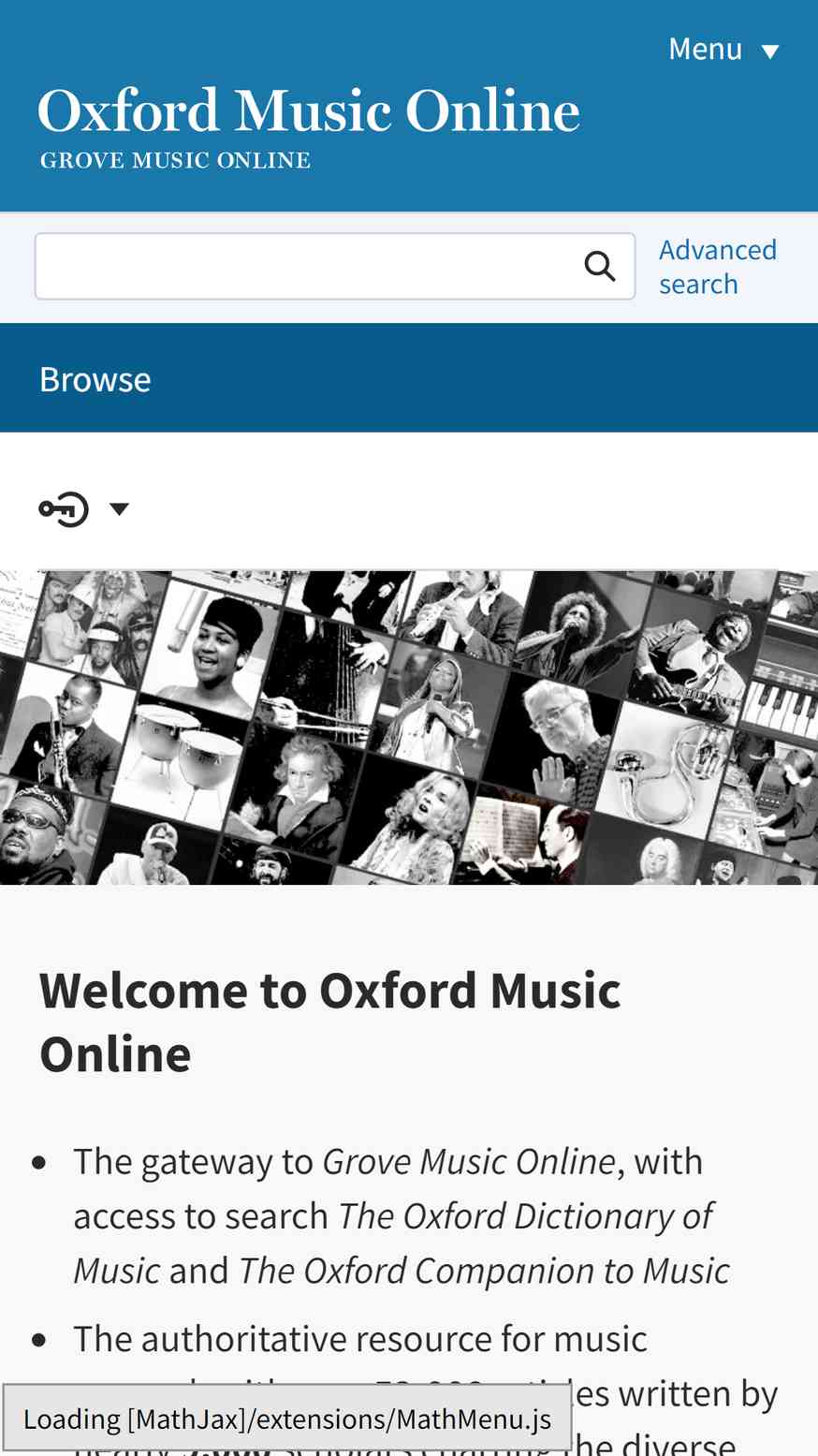The image size is (818, 1456).
Task: Click the Oxford Music Online logo
Action: (309, 111)
